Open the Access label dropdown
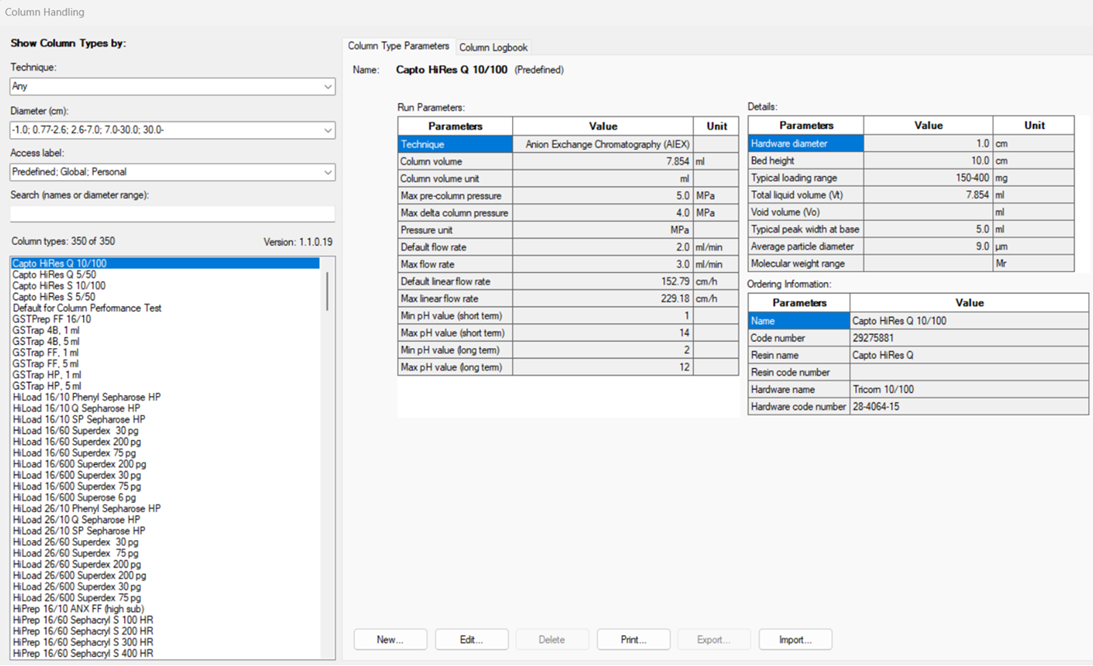The width and height of the screenshot is (1093, 666). tap(172, 172)
